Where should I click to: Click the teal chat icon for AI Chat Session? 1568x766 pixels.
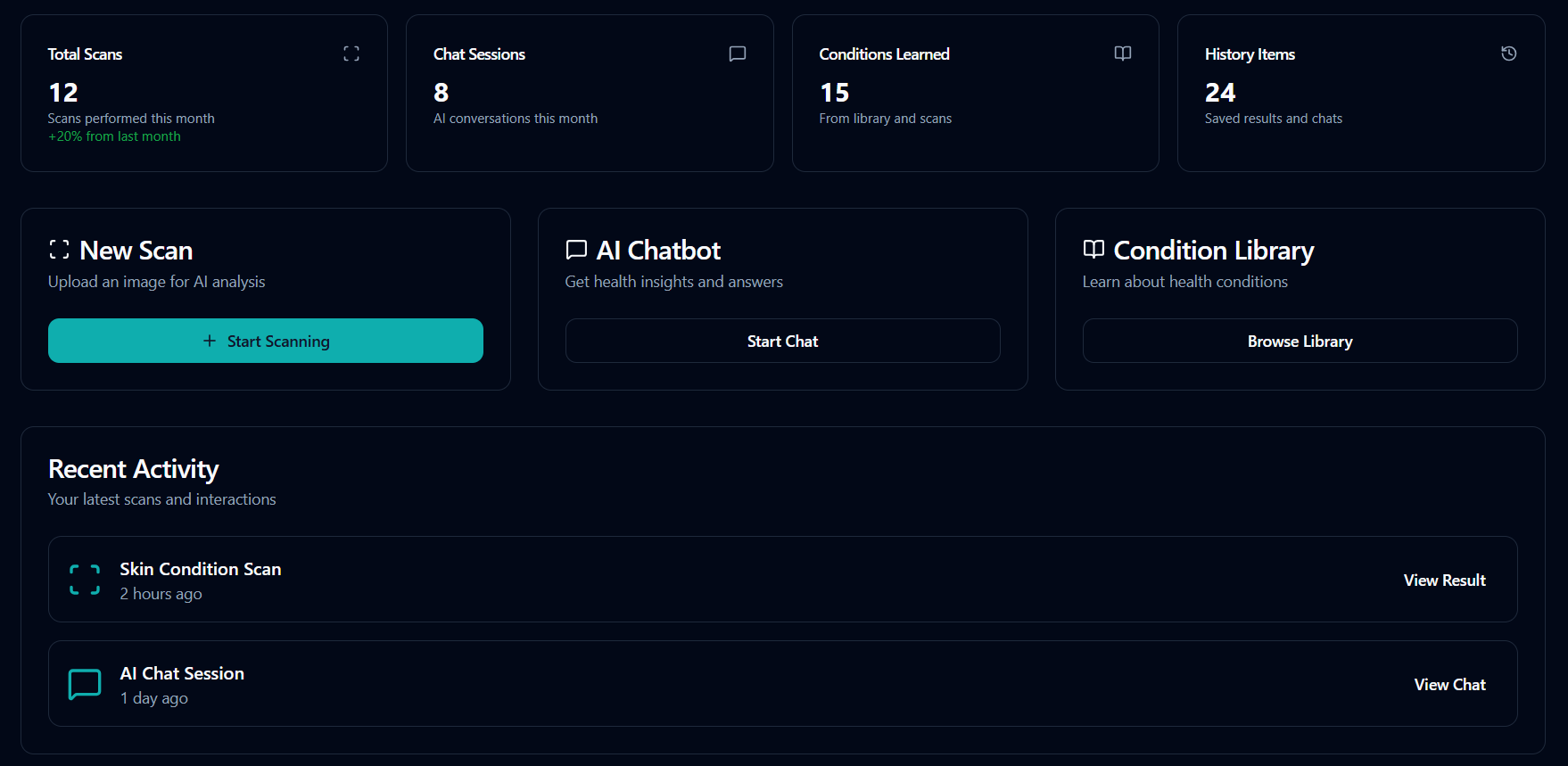pyautogui.click(x=85, y=684)
